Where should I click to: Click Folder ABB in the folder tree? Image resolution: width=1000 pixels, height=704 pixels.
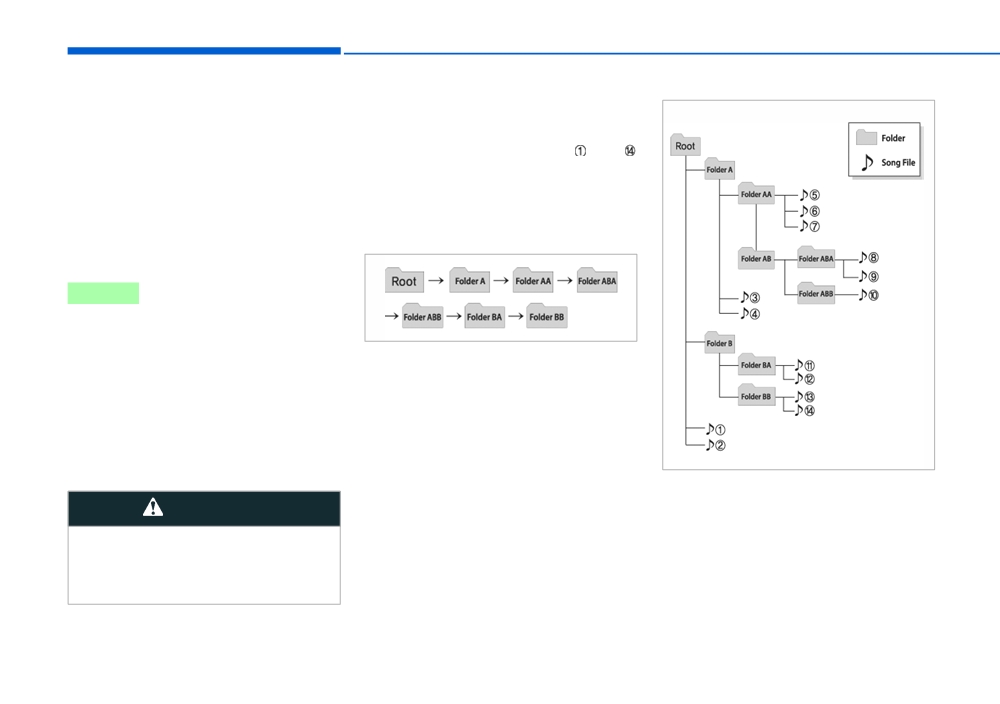coord(816,293)
